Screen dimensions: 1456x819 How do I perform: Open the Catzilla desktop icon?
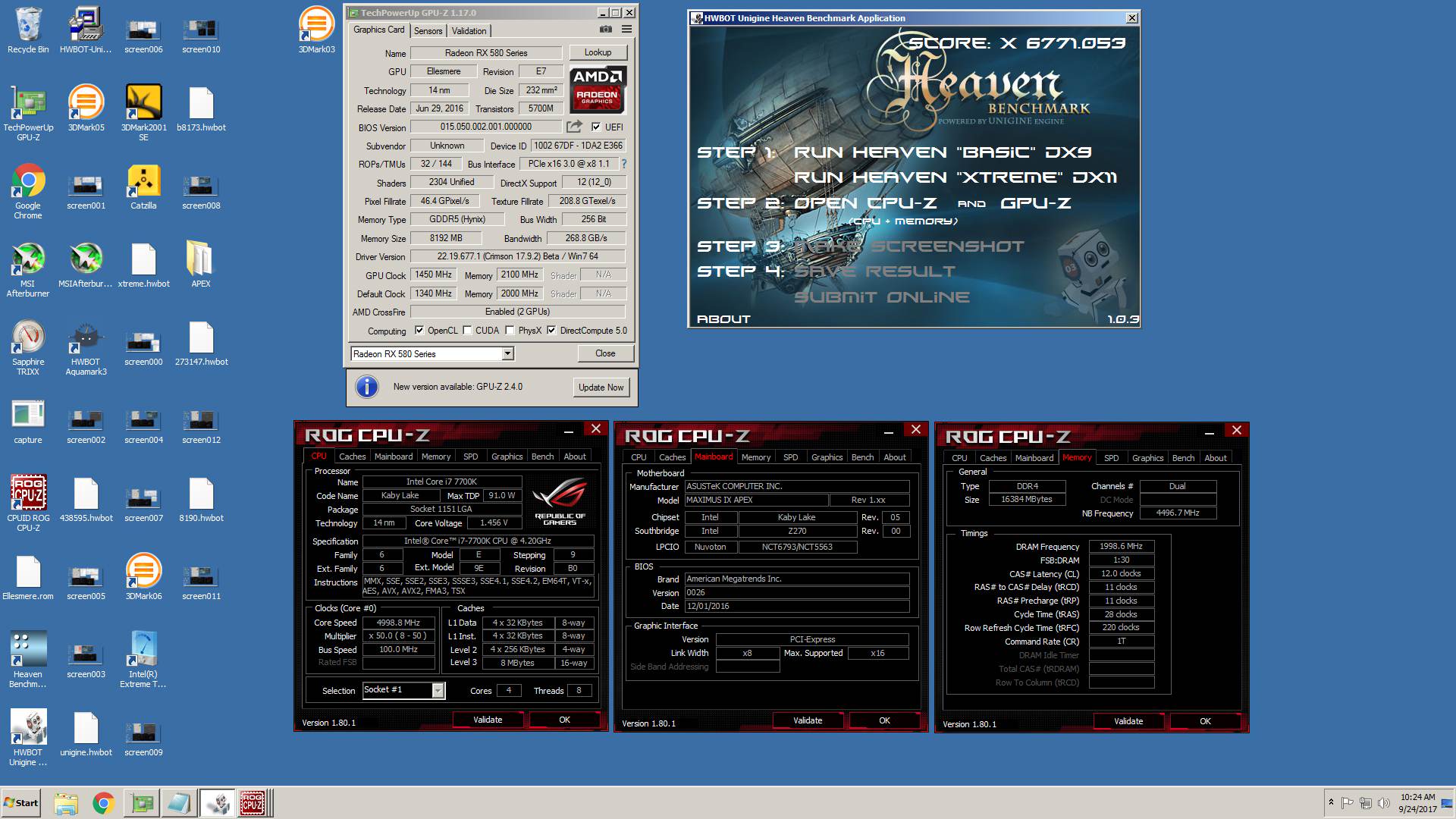pyautogui.click(x=143, y=187)
